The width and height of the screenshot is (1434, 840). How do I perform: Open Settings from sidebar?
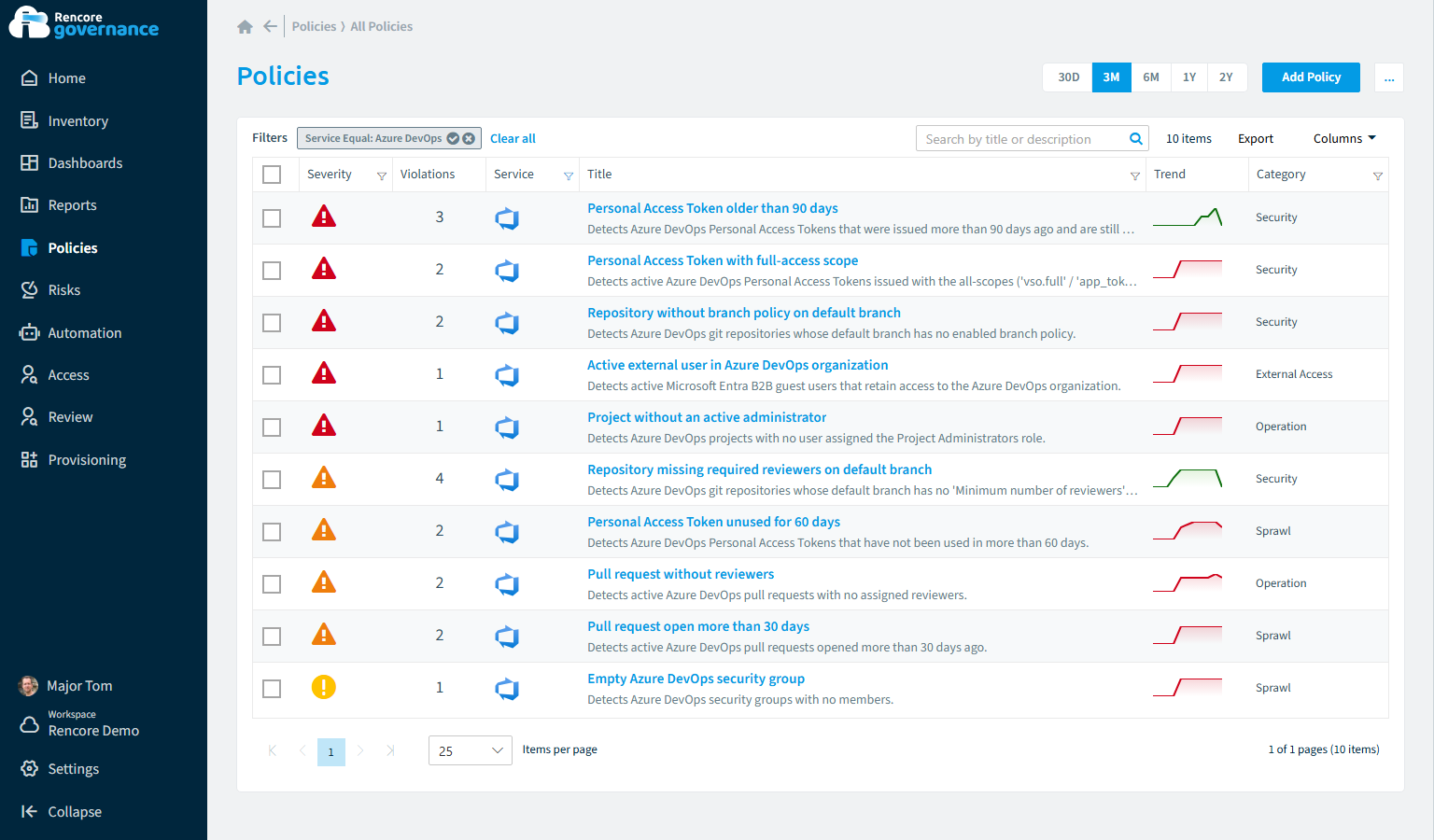point(60,769)
